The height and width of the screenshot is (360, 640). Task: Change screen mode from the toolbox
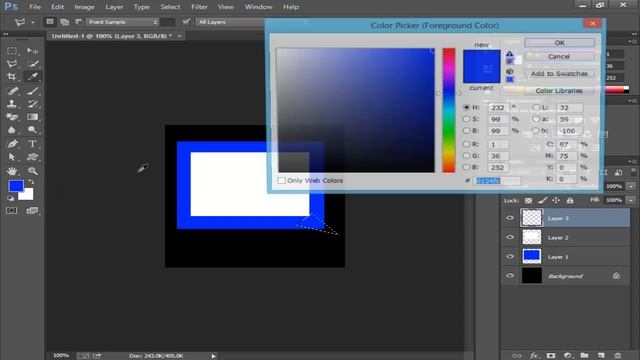point(32,211)
